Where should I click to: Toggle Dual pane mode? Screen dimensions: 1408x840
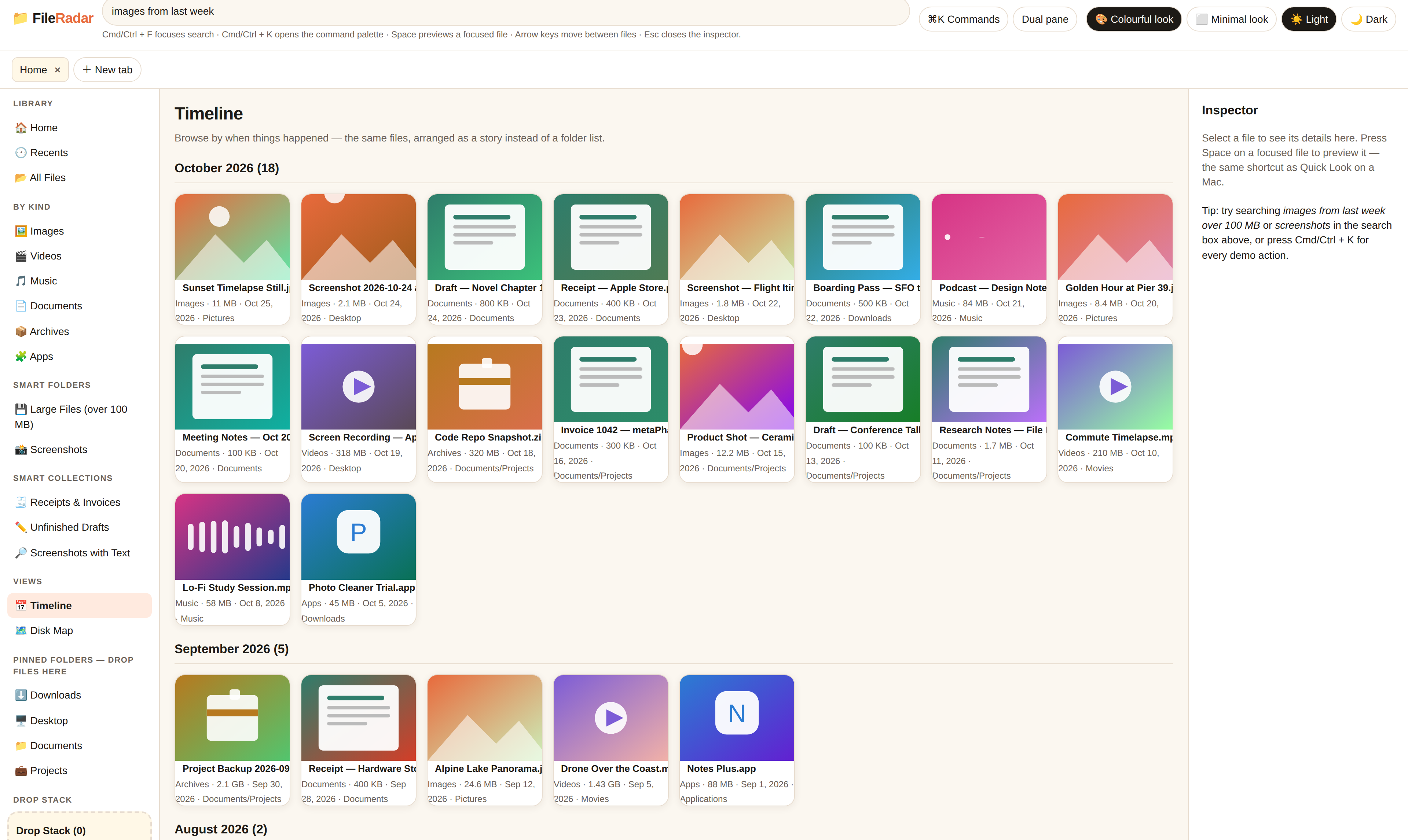coord(1045,19)
